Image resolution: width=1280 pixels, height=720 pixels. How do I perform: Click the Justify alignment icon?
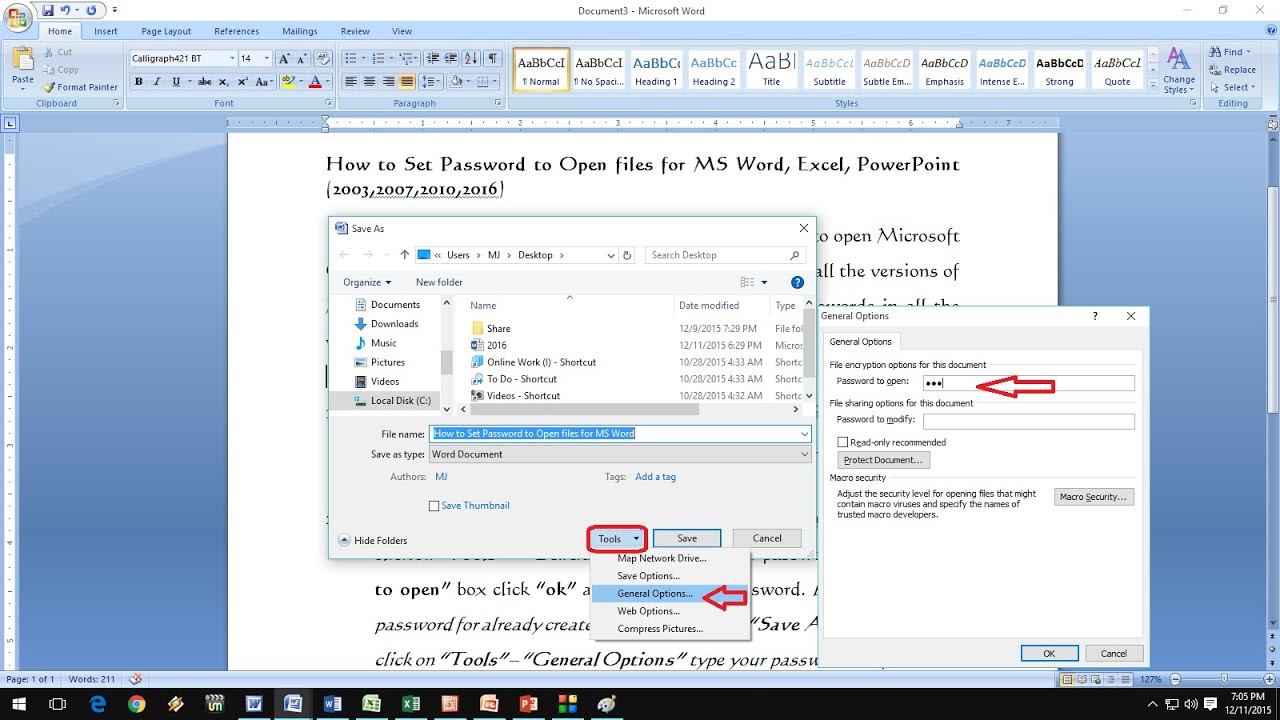point(406,82)
